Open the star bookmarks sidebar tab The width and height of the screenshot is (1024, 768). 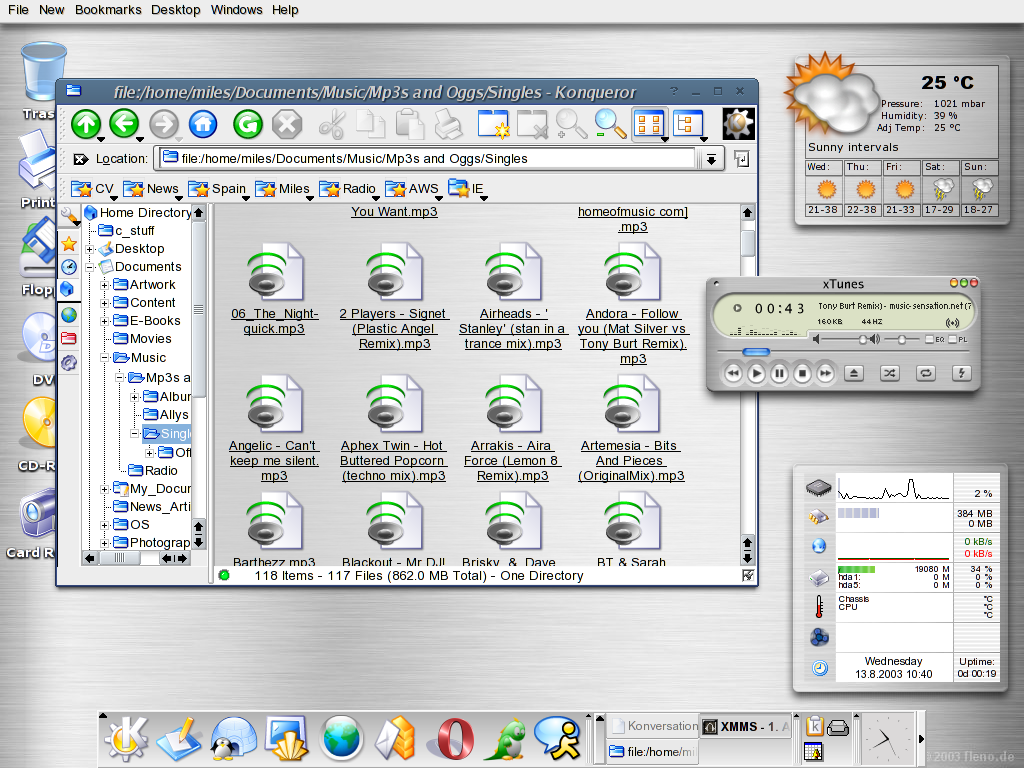[69, 244]
